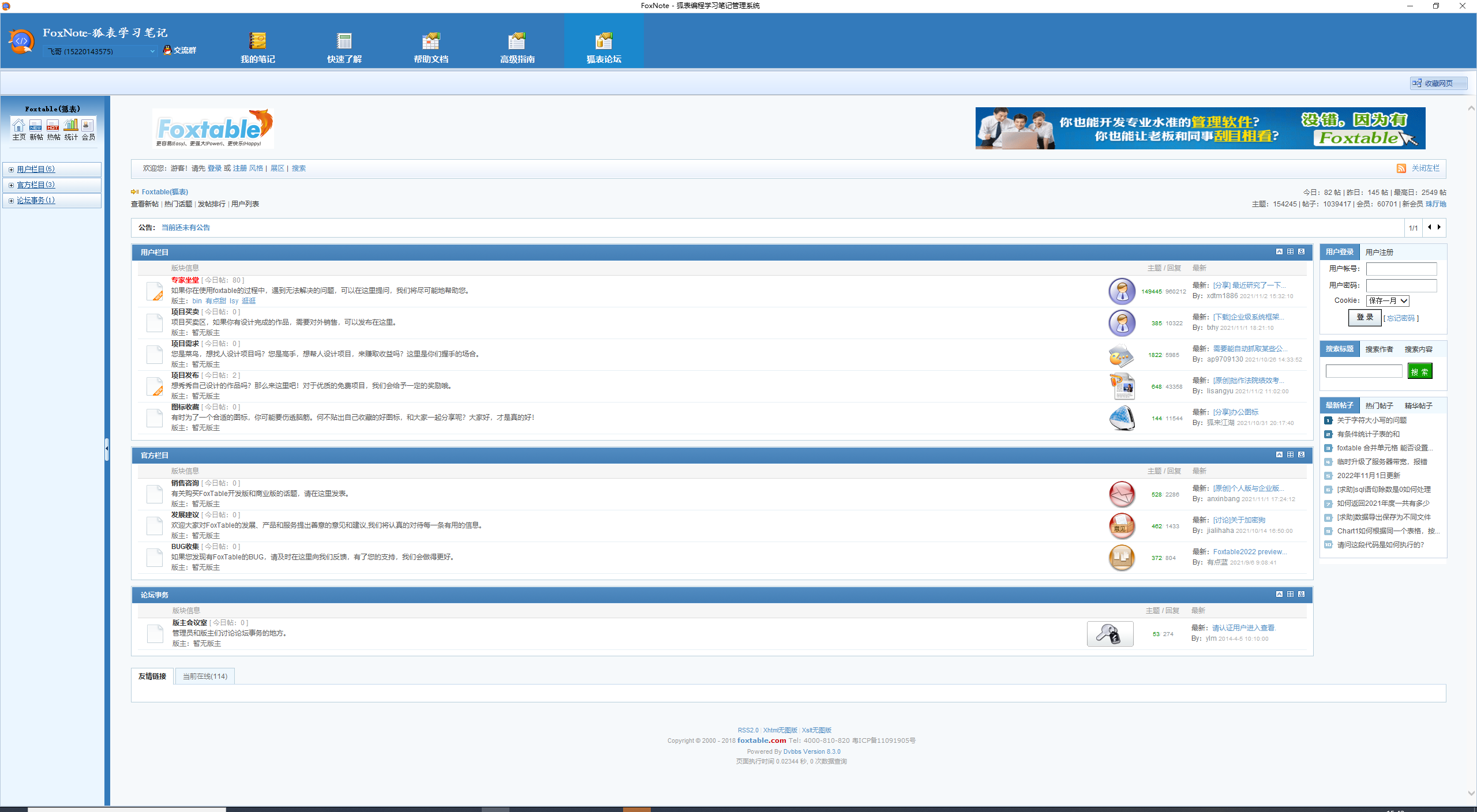Click the 搜索 link in welcome bar
1477x812 pixels.
pos(298,168)
